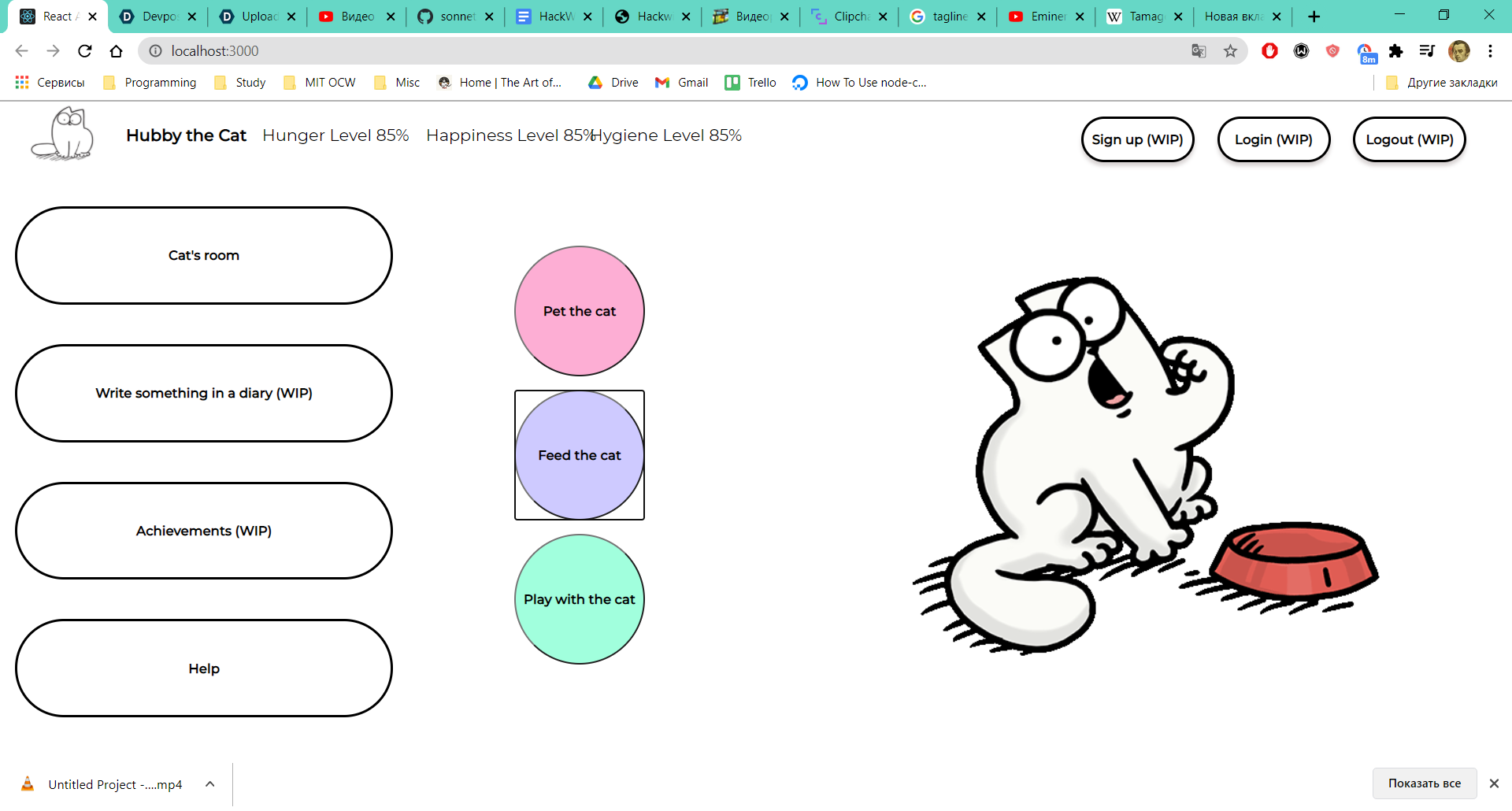Close the downloads bar
The height and width of the screenshot is (811, 1512).
click(x=1494, y=783)
